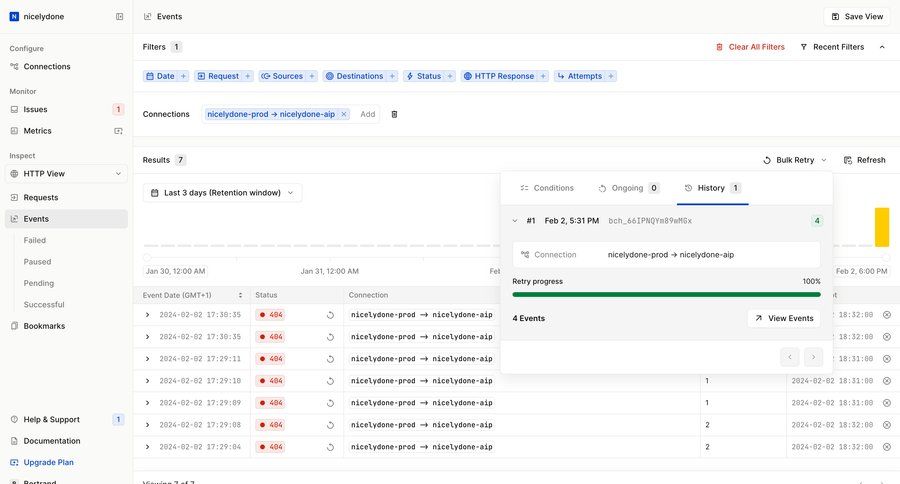Screen dimensions: 900x484
Task: Open Help & Support
Action: 66,420
